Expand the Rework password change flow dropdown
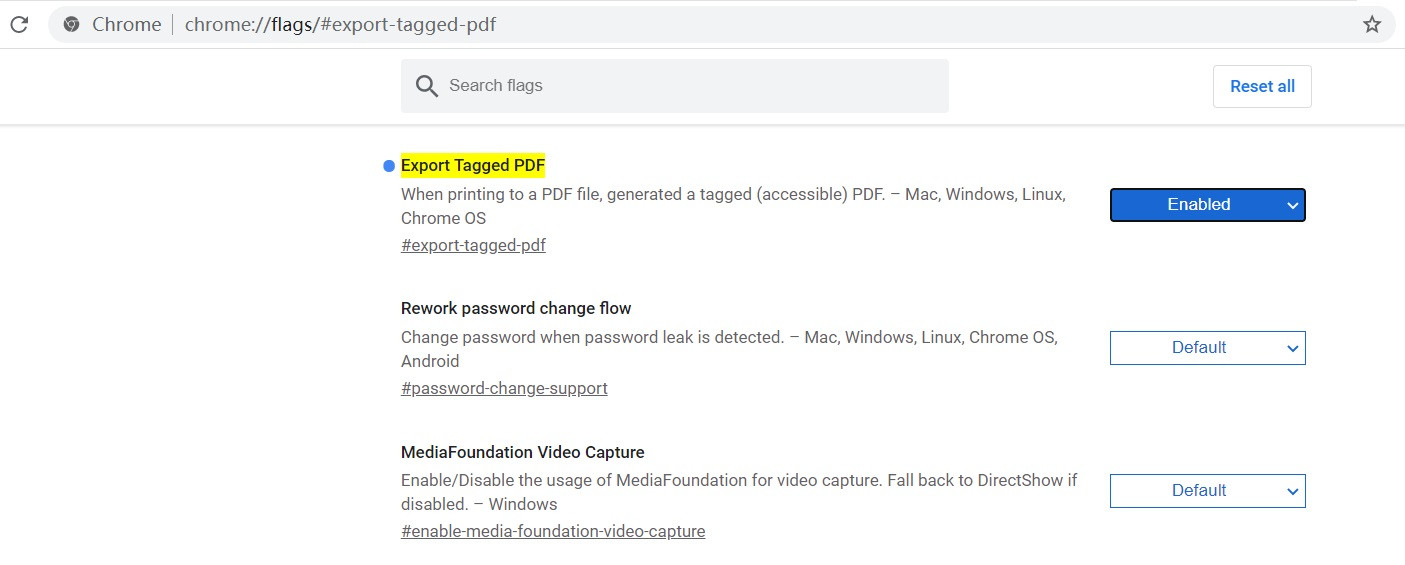The width and height of the screenshot is (1405, 565). 1207,348
